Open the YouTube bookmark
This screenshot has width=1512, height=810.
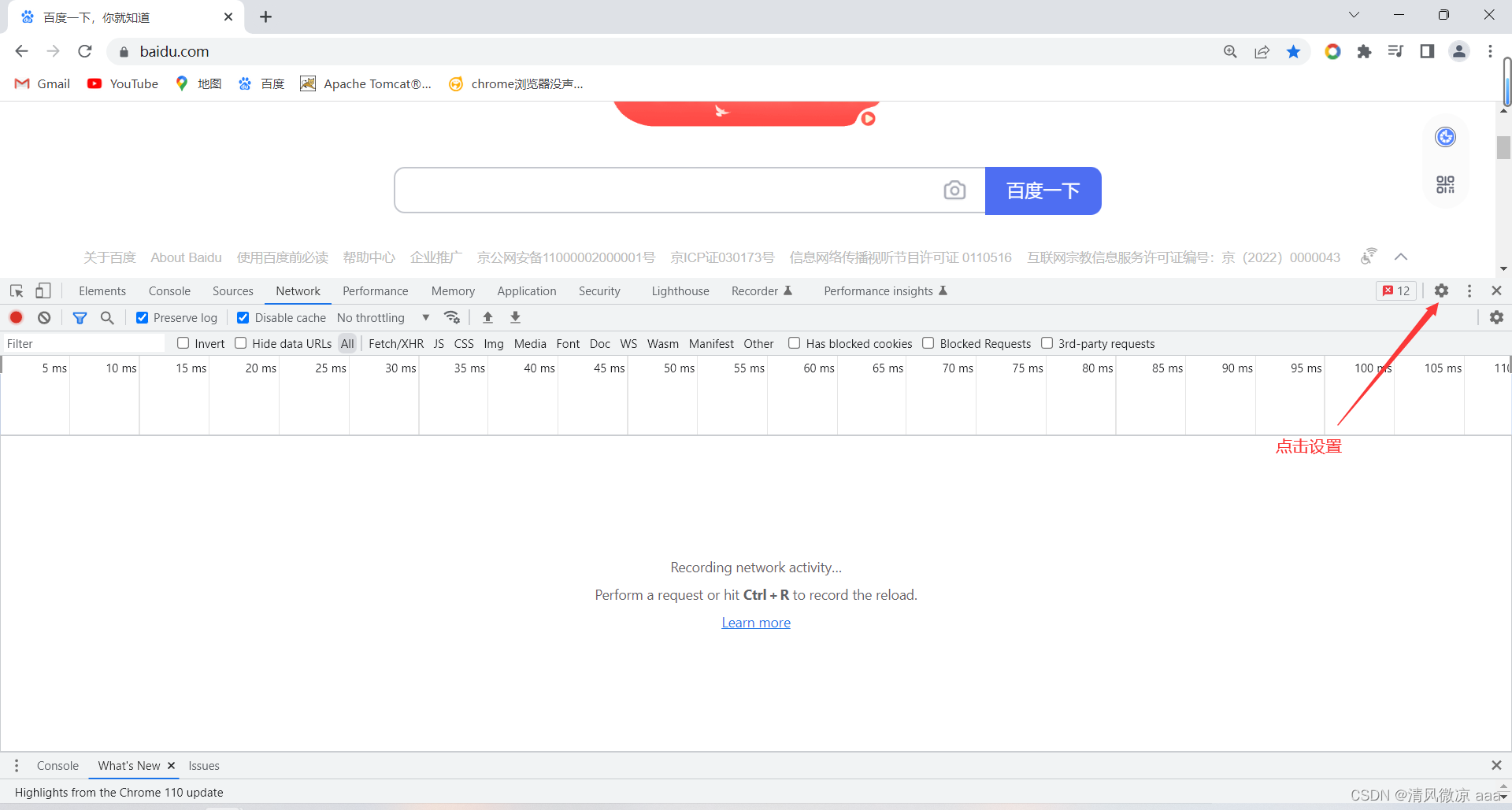123,83
